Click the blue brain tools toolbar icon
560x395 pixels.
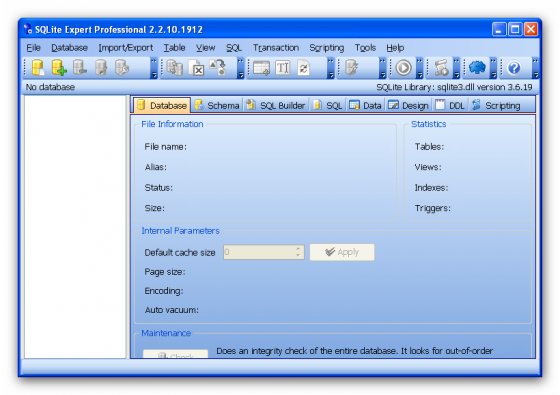click(477, 68)
